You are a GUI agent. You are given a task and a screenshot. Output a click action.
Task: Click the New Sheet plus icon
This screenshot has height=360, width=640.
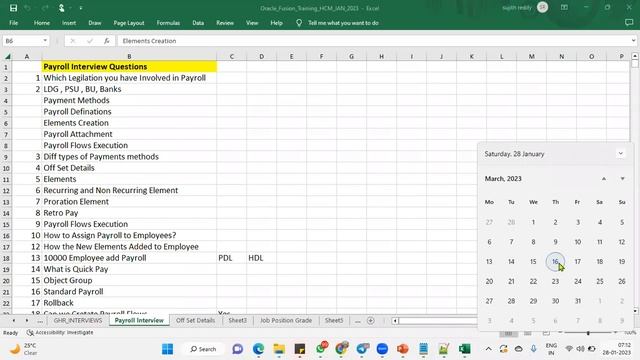point(371,321)
